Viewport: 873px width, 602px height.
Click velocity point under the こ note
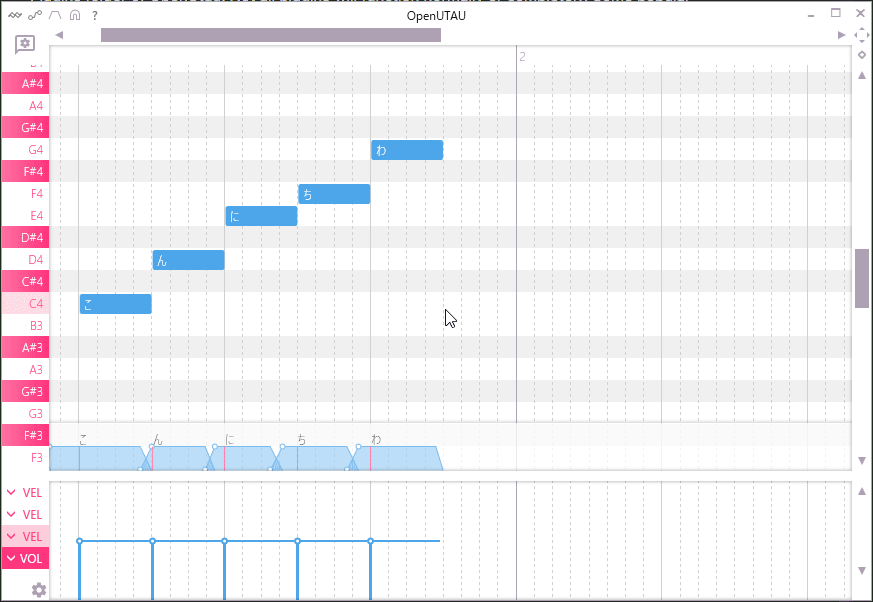pos(80,541)
